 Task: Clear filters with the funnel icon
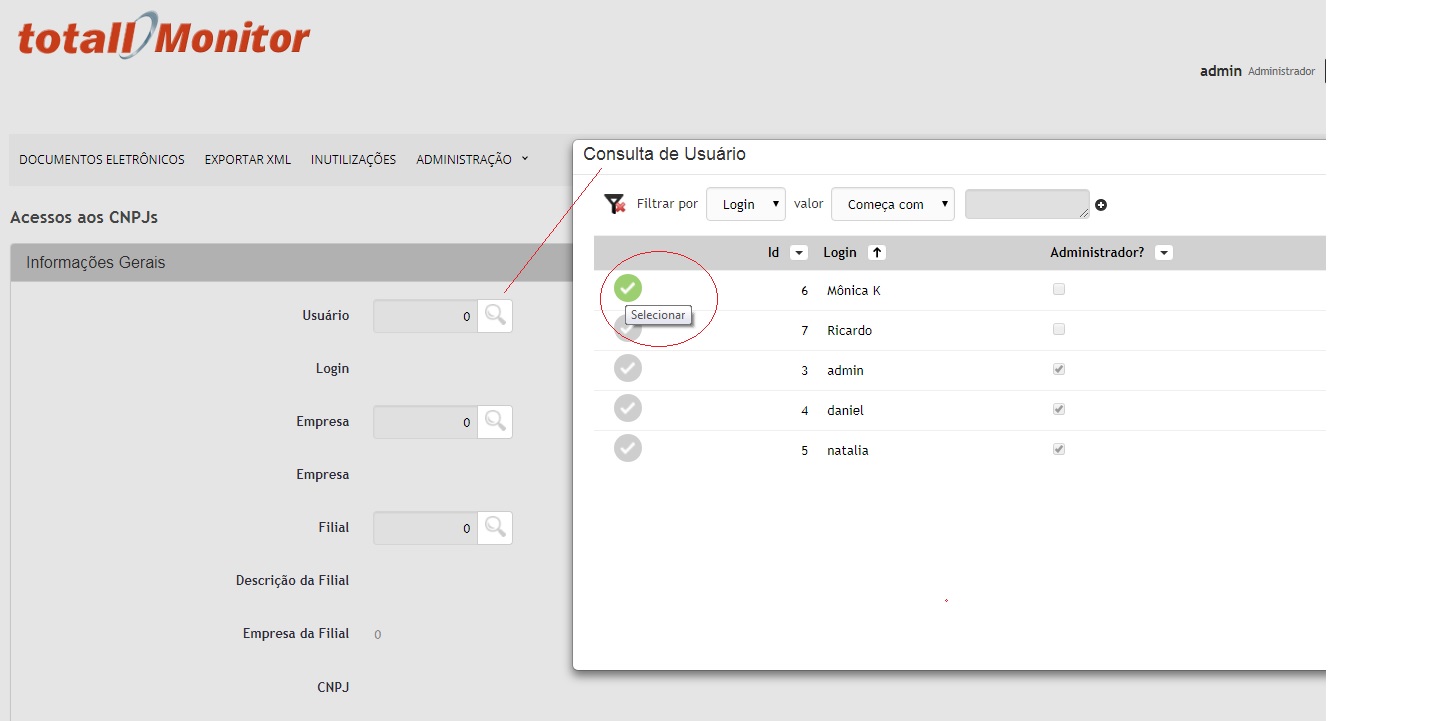615,204
